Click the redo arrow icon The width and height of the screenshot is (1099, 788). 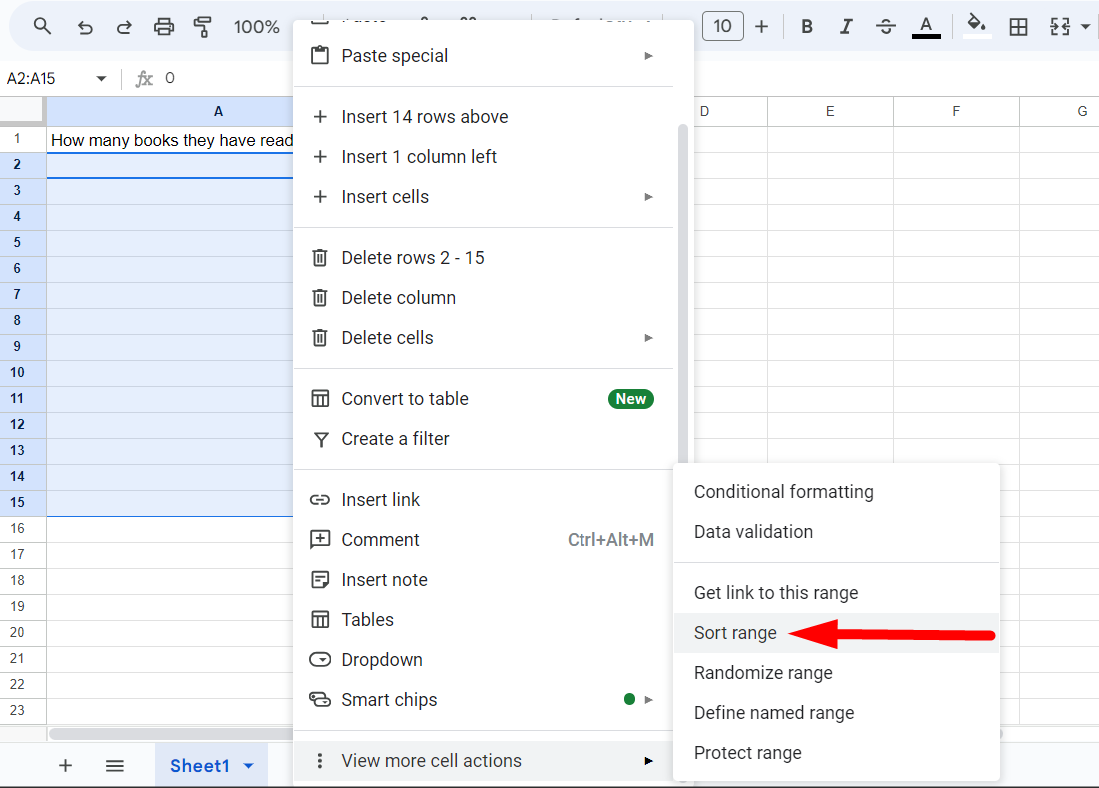pos(124,27)
